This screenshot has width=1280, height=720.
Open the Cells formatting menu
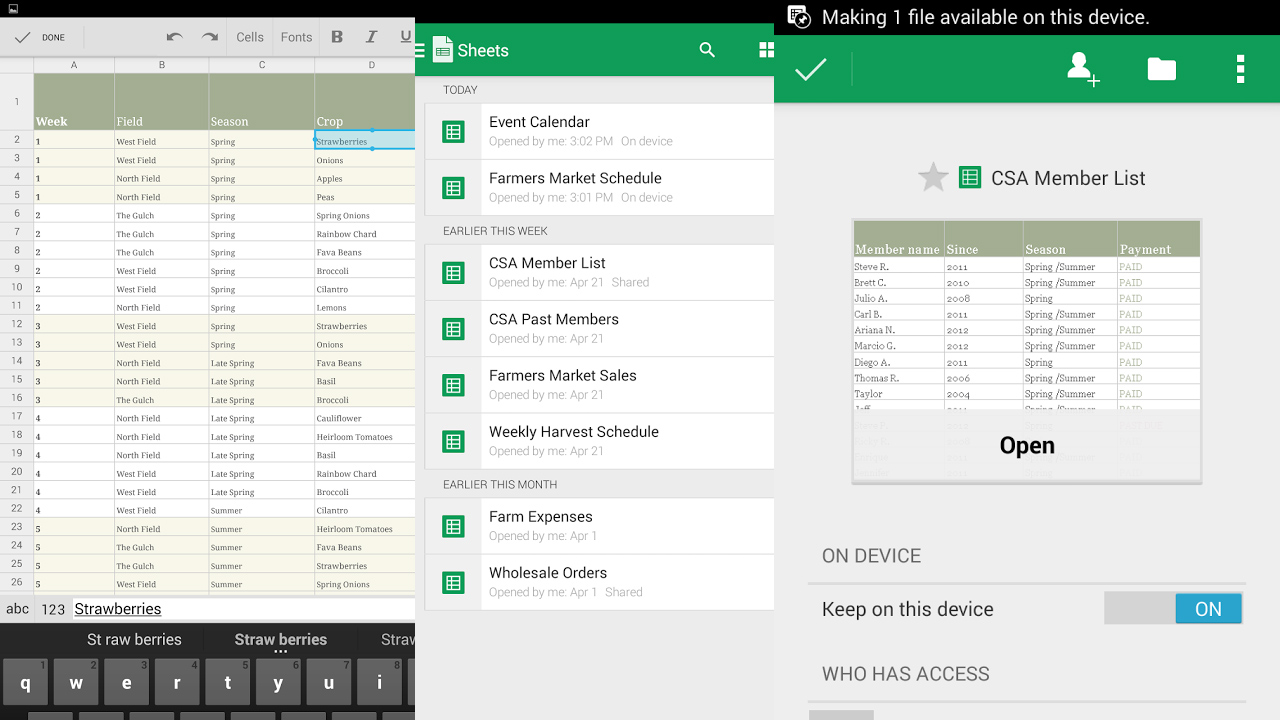click(x=250, y=37)
